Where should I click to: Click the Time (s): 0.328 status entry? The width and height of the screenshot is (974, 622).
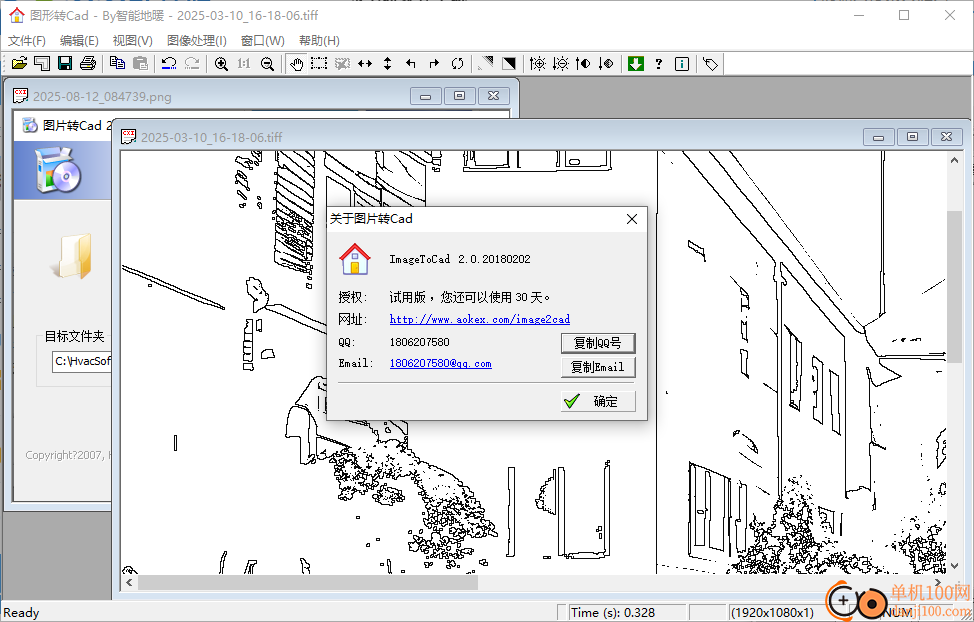pyautogui.click(x=612, y=613)
